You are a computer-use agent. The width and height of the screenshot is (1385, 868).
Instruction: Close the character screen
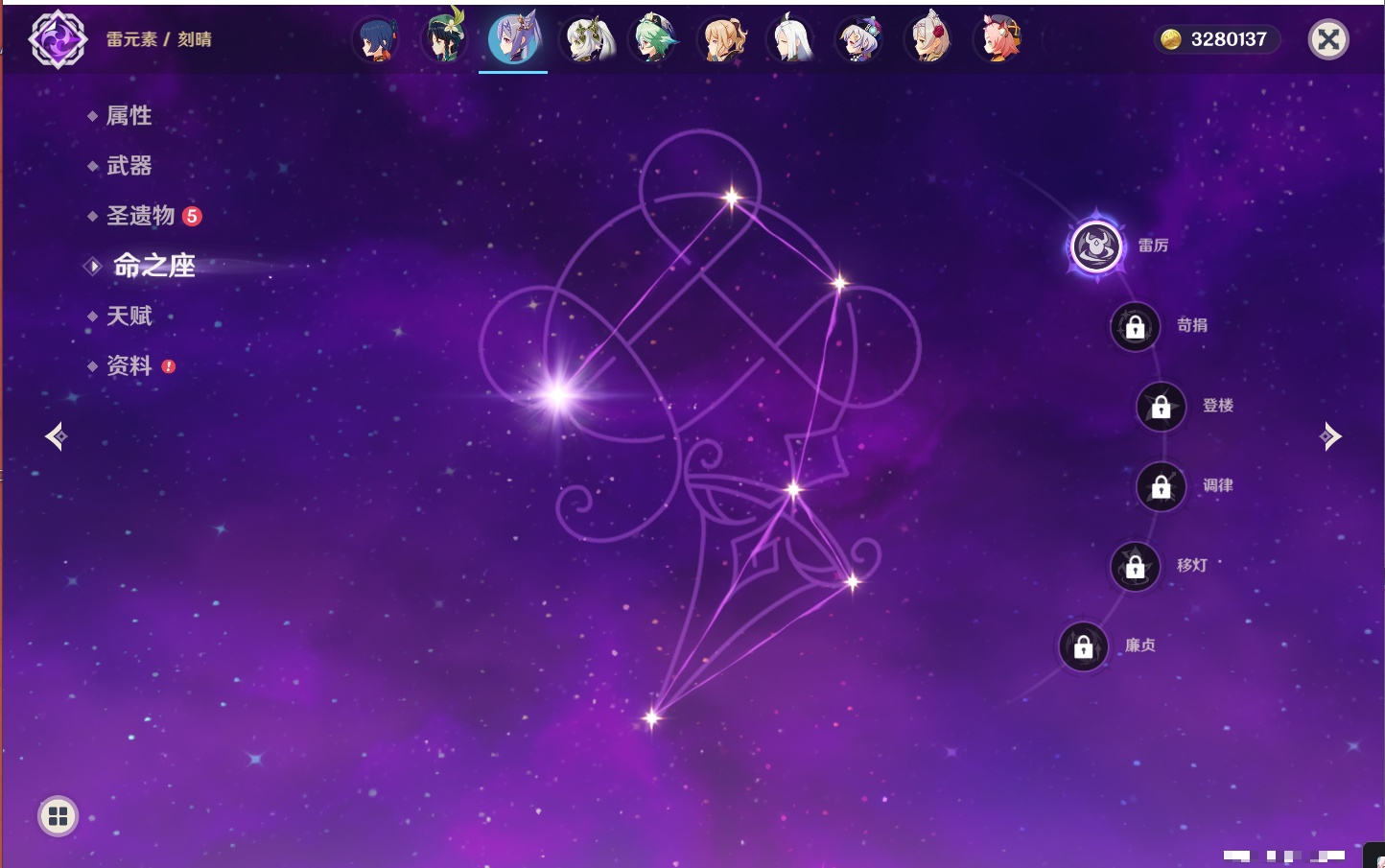click(1328, 39)
